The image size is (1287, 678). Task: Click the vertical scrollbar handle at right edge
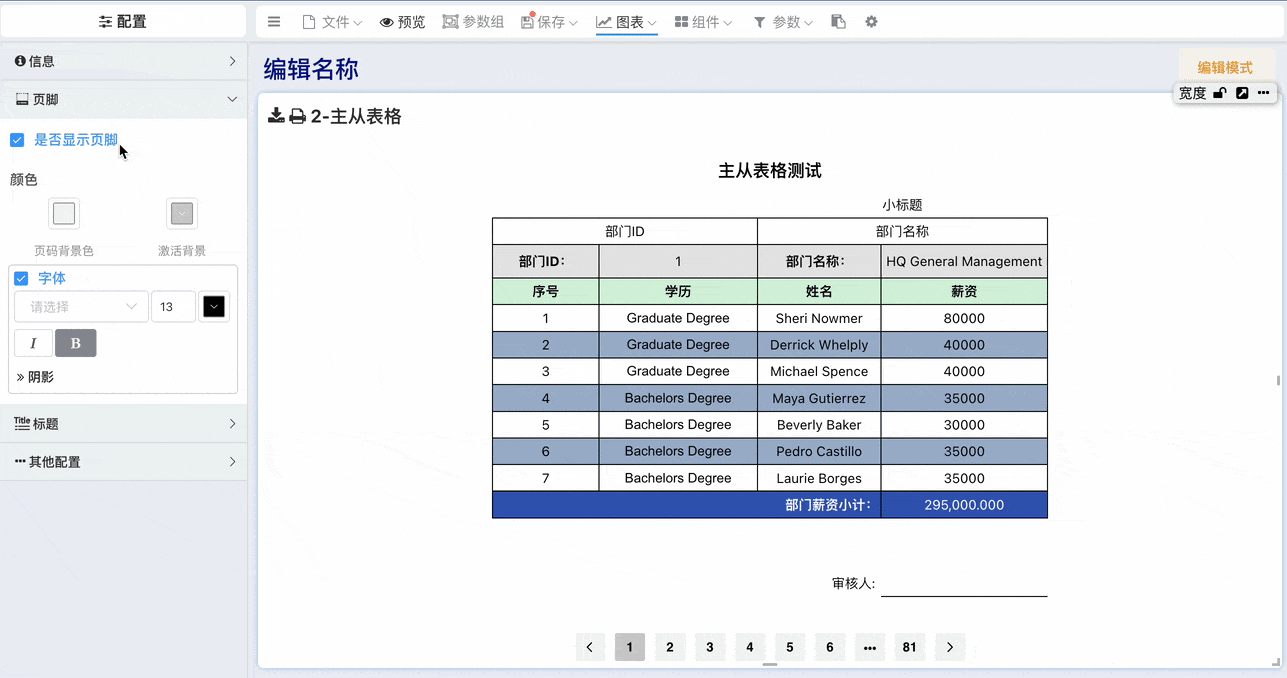click(1278, 380)
